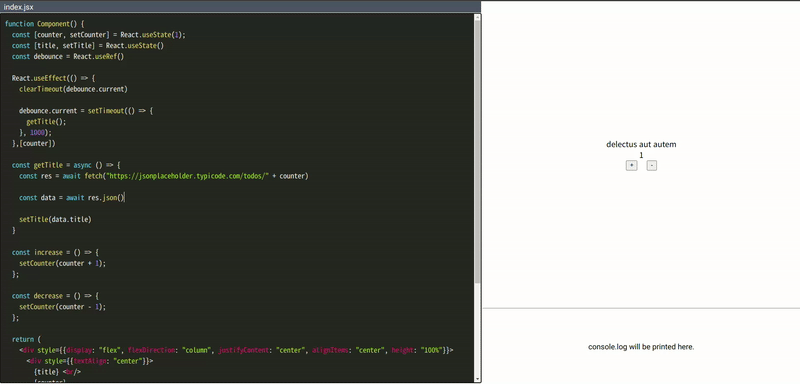Click the 'setCounter(counter - 1);' line
This screenshot has width=800, height=384.
click(x=63, y=307)
